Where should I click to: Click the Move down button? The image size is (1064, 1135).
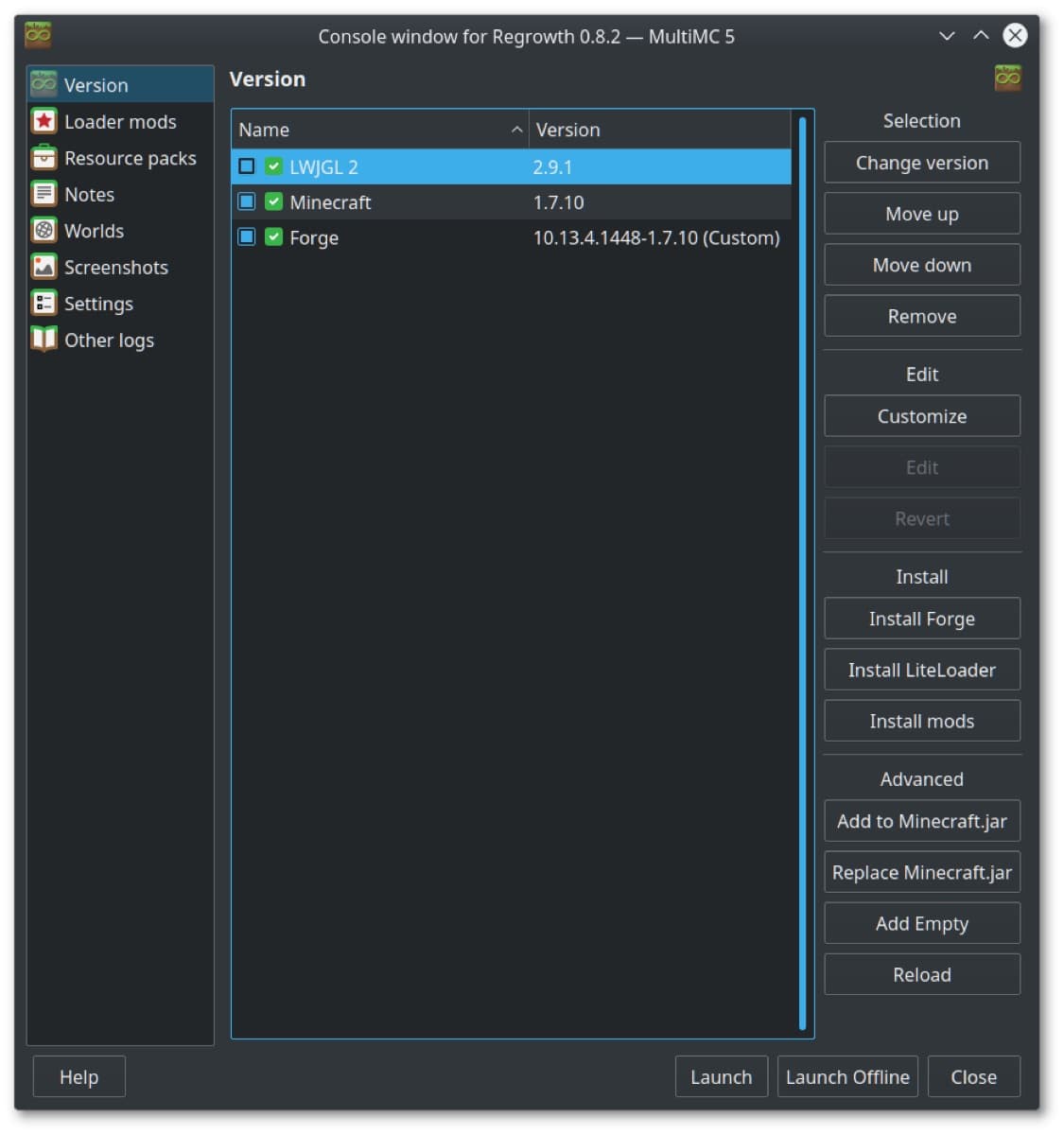922,265
